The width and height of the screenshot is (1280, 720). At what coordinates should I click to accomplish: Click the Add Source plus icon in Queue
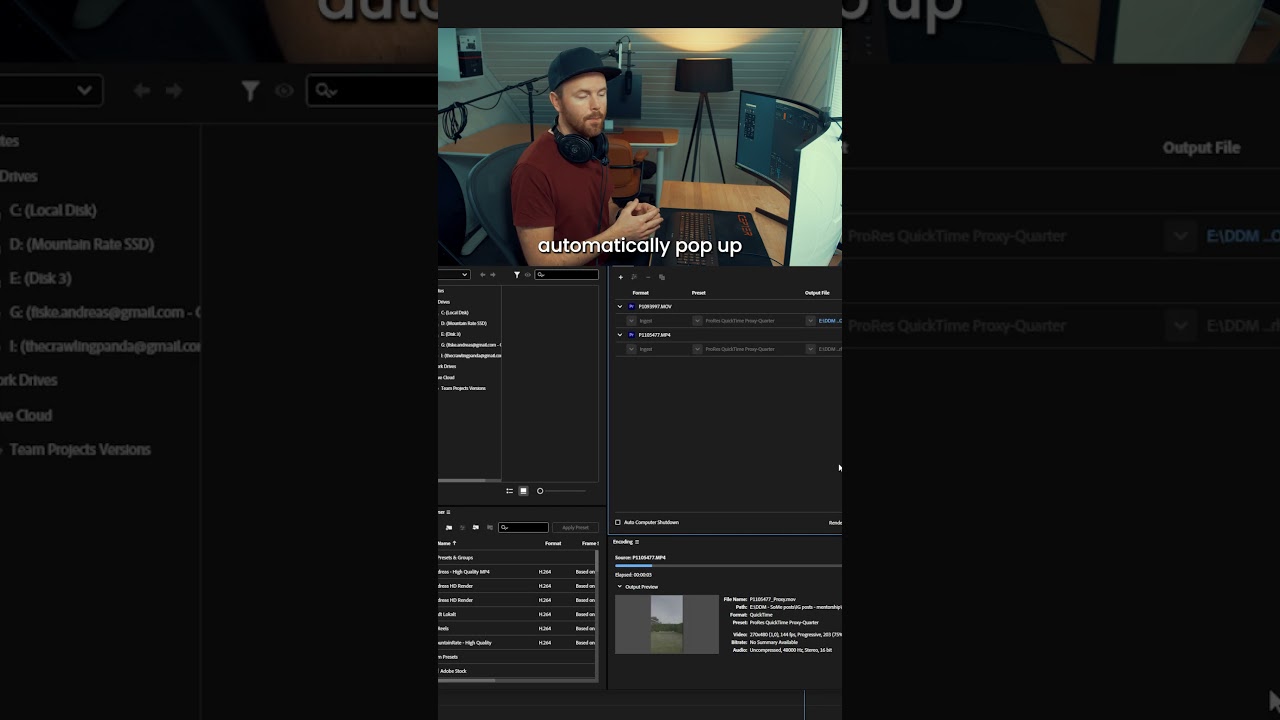pos(620,277)
